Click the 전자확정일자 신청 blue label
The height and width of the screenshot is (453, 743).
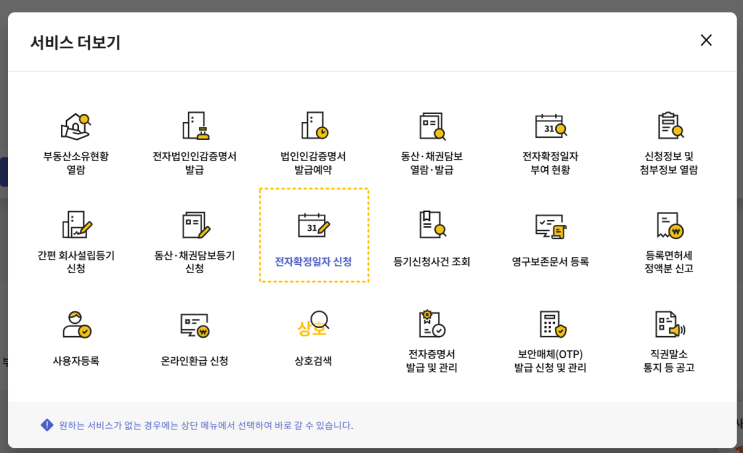point(313,262)
